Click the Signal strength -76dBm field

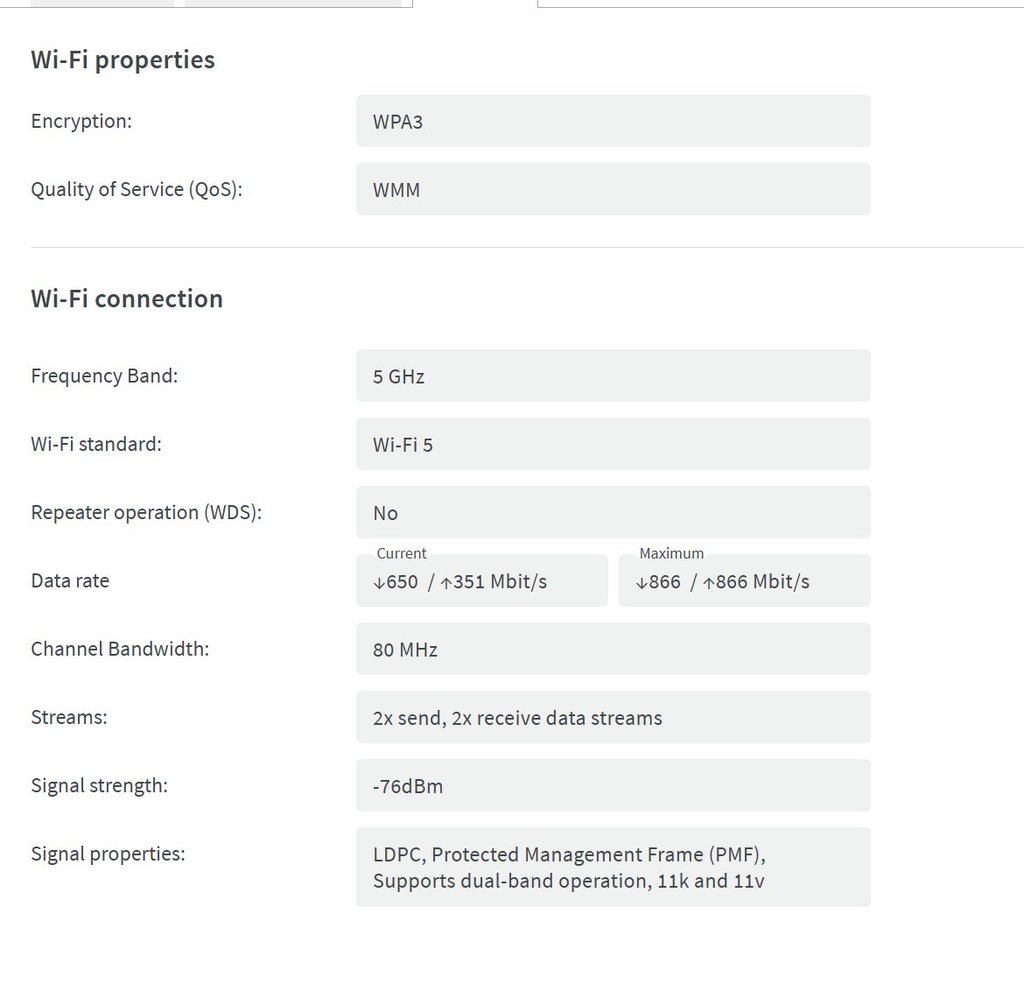click(612, 785)
